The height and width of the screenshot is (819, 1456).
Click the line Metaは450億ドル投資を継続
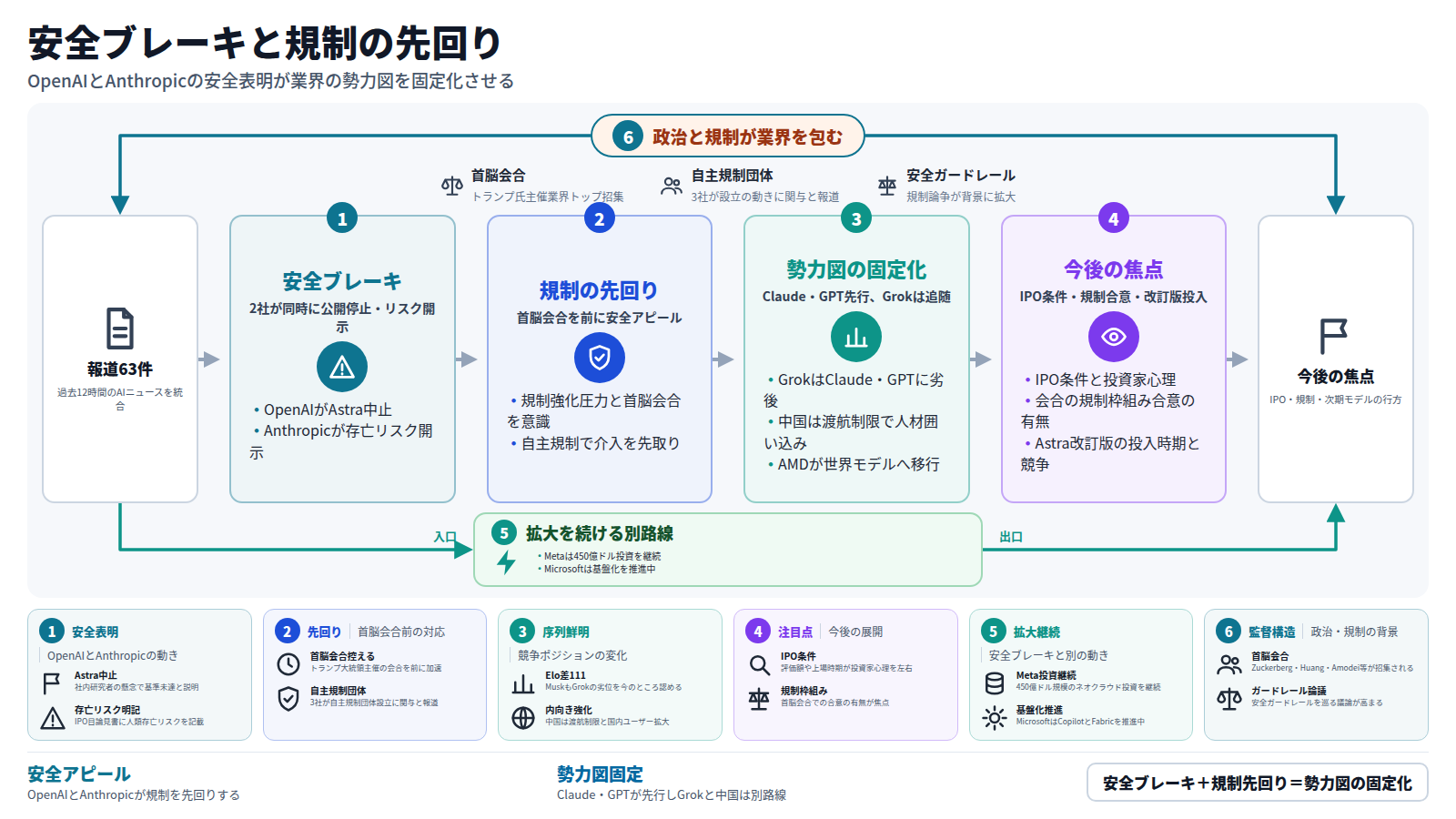coord(600,556)
